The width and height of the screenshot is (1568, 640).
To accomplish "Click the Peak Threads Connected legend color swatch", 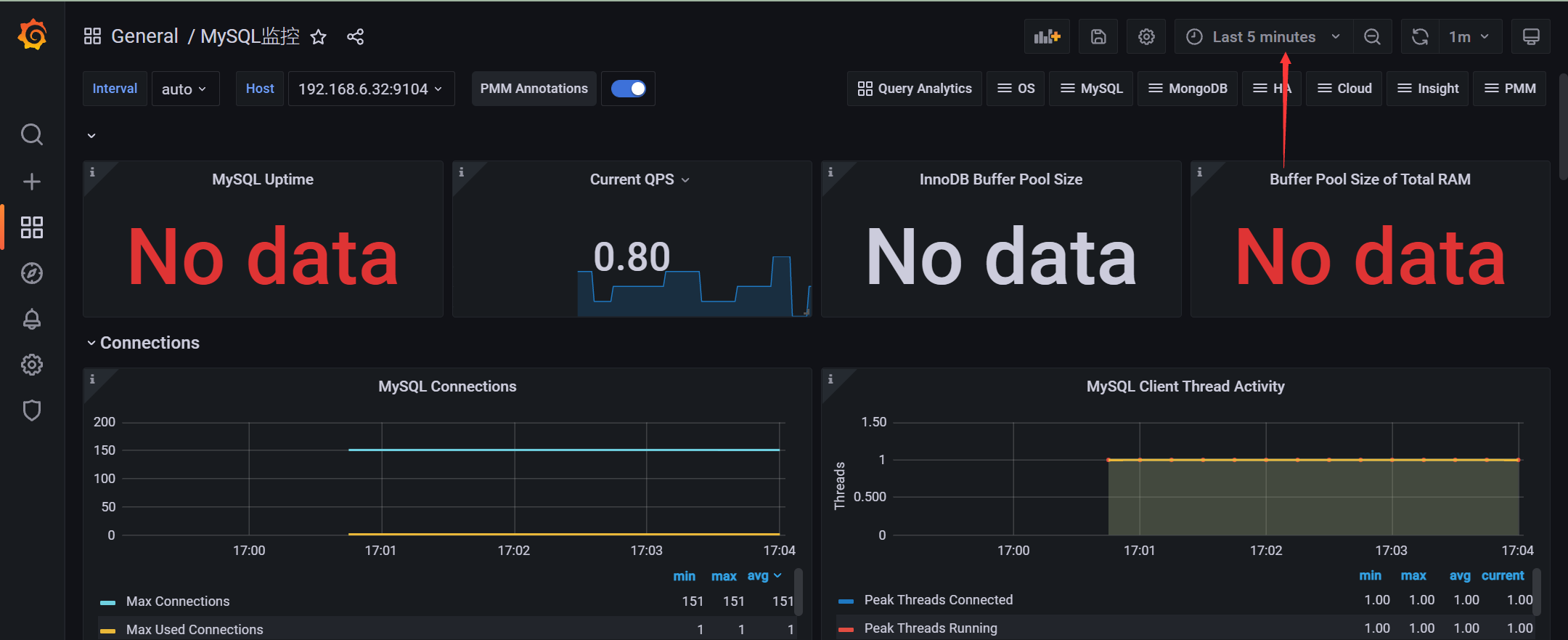I will [846, 601].
